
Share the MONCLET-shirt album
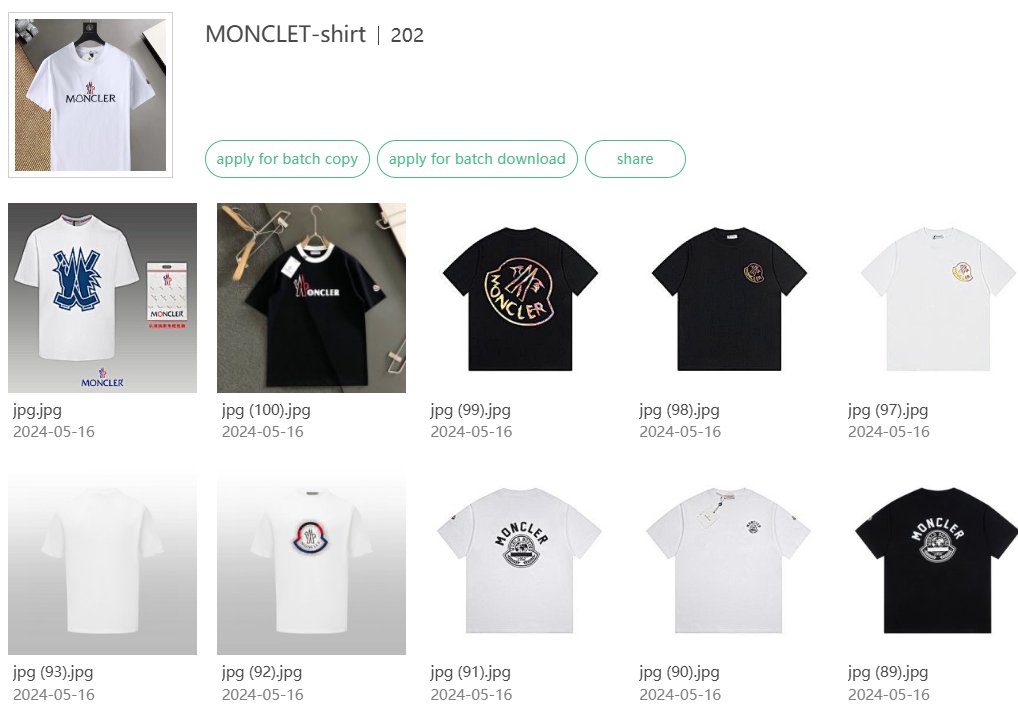(x=635, y=159)
